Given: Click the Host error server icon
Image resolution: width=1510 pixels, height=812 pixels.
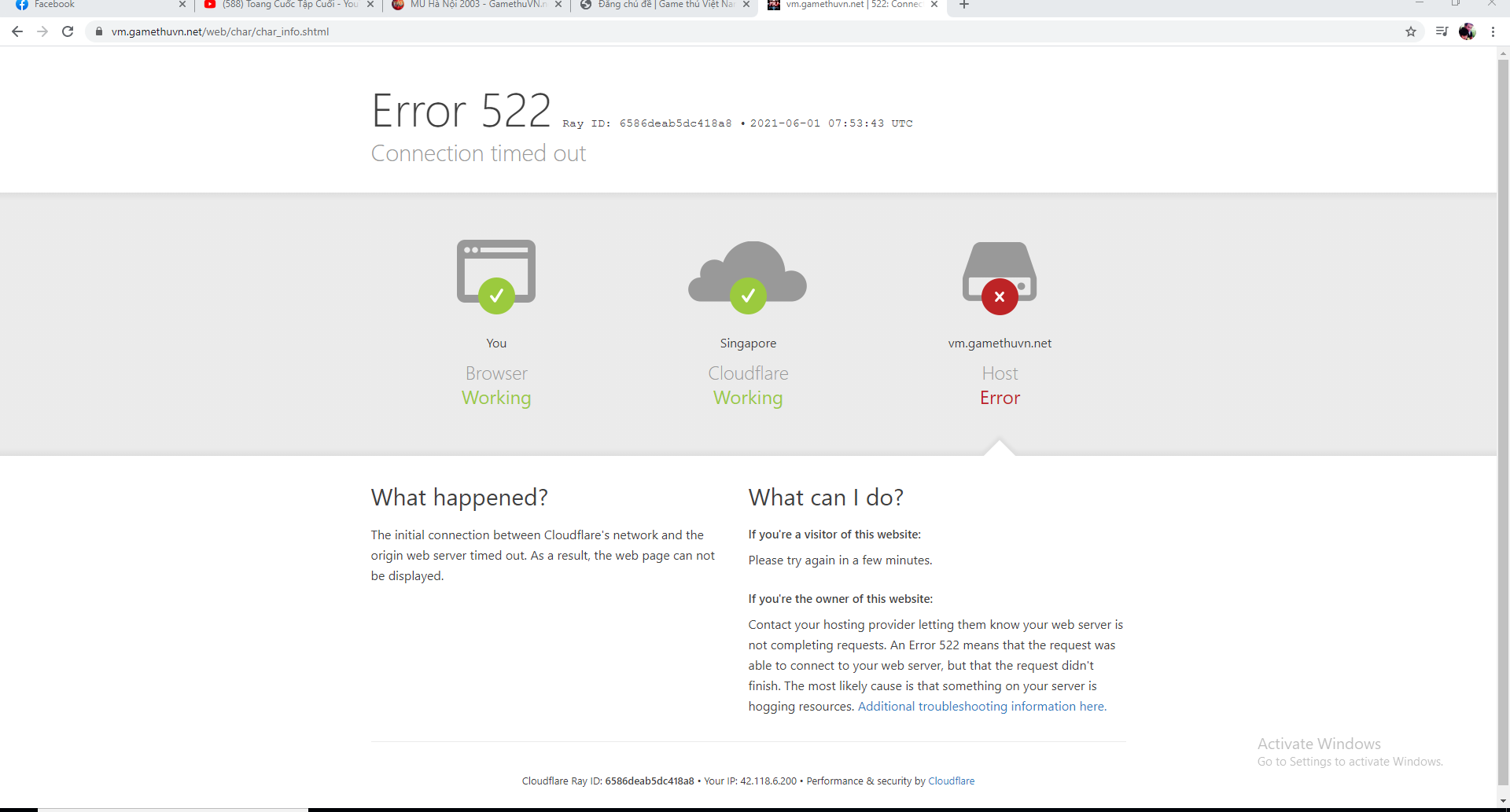Looking at the screenshot, I should click(x=1000, y=277).
